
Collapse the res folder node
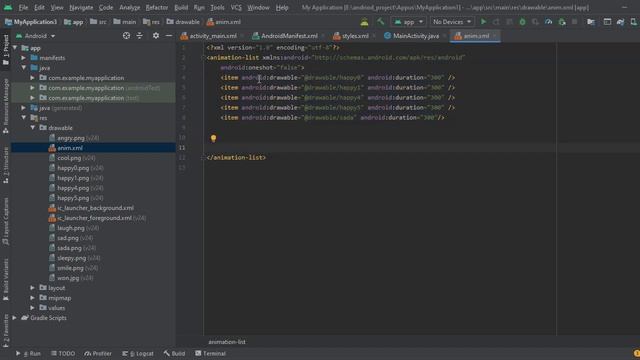pos(24,118)
